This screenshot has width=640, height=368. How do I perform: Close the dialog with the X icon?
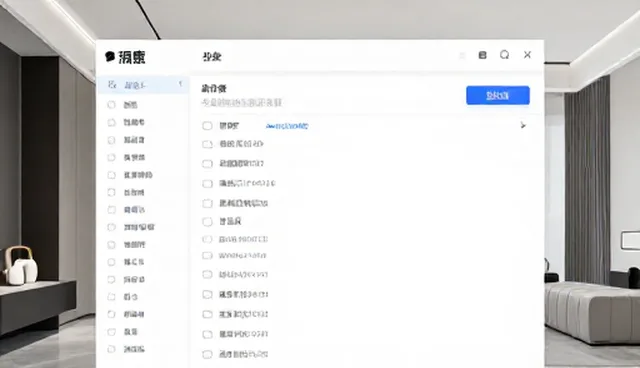pyautogui.click(x=527, y=55)
